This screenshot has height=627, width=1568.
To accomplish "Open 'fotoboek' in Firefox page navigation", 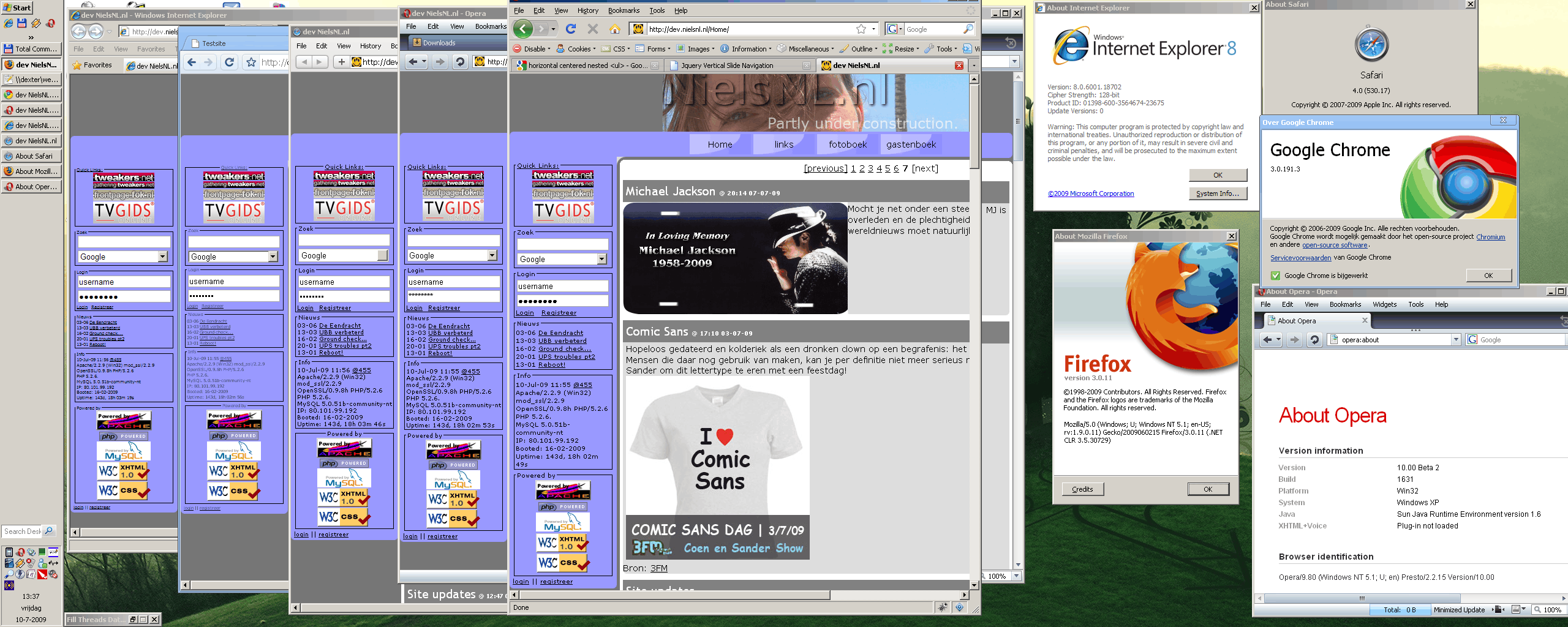I will [848, 145].
